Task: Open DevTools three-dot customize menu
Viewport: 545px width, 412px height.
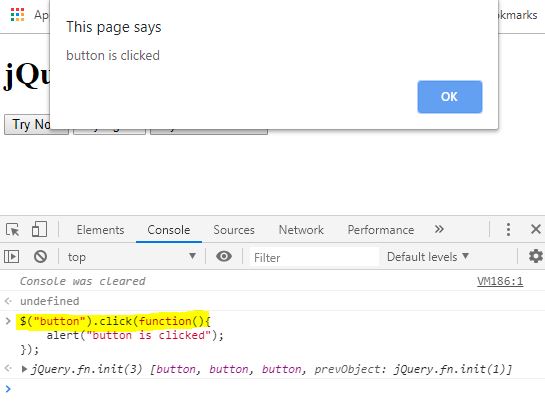Action: 508,229
